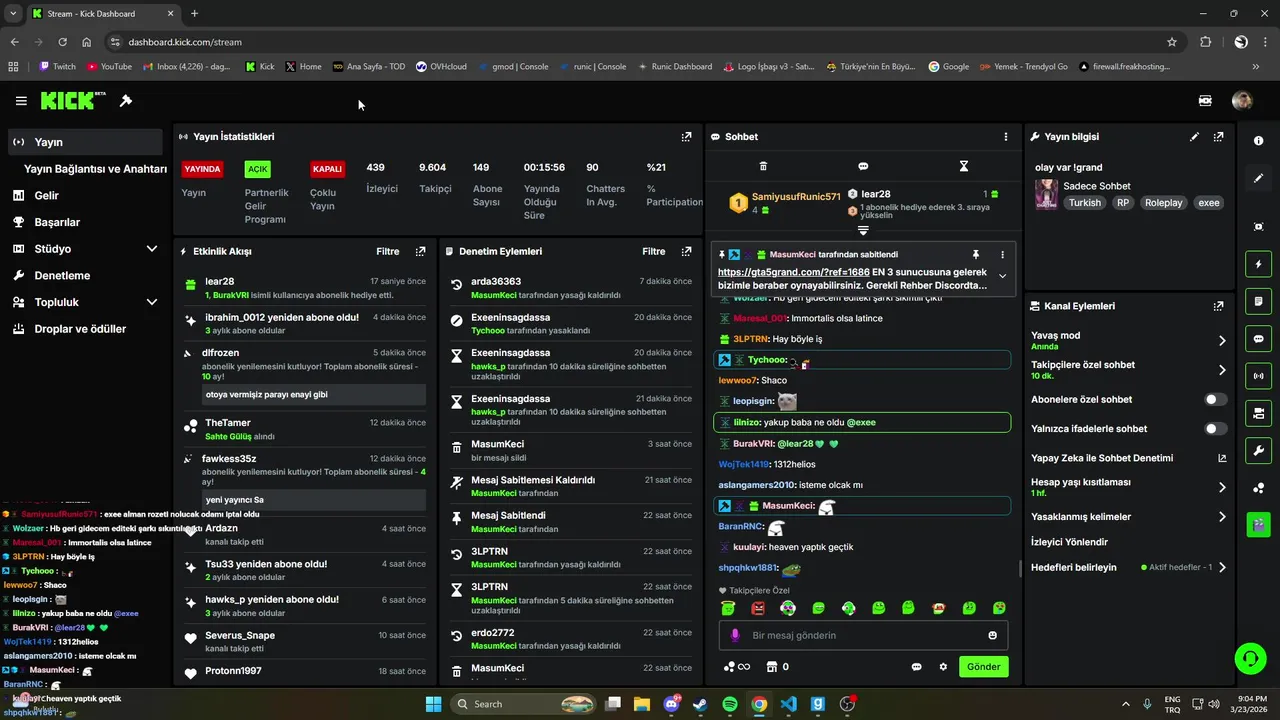Open Takipçilere özel sohbet options arrow

[1221, 370]
